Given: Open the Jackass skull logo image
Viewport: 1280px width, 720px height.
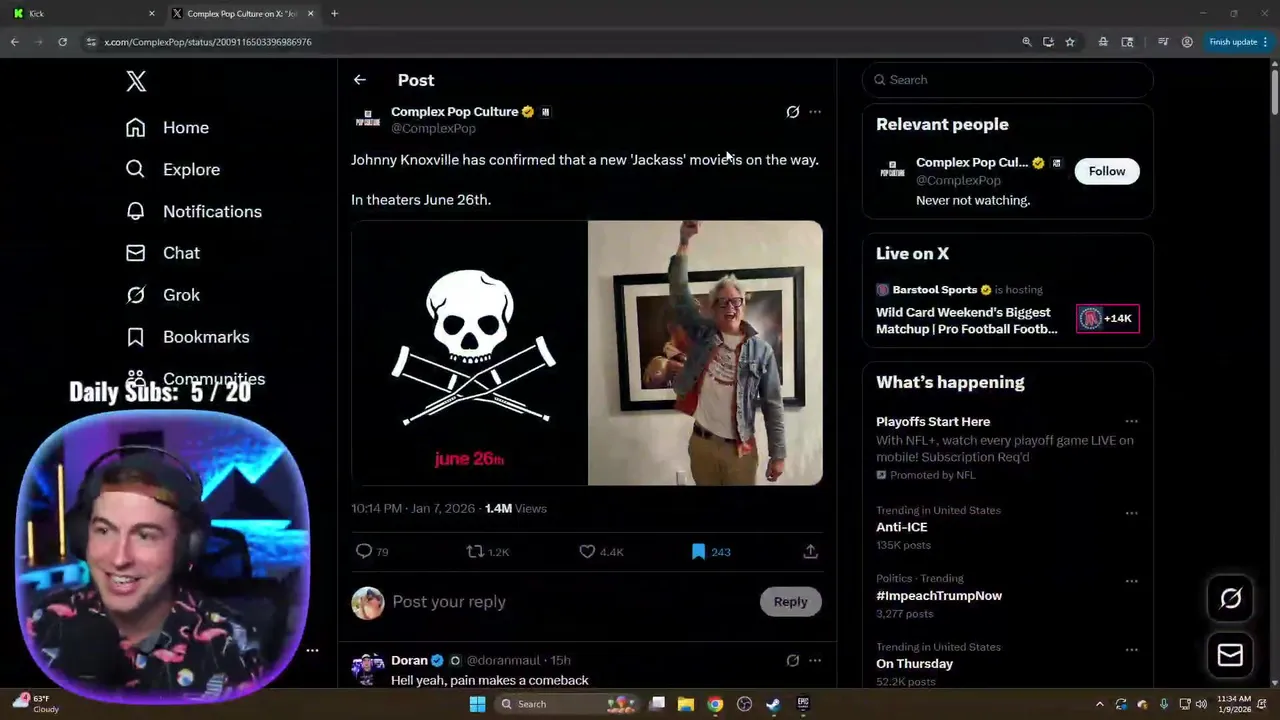Looking at the screenshot, I should (x=469, y=353).
